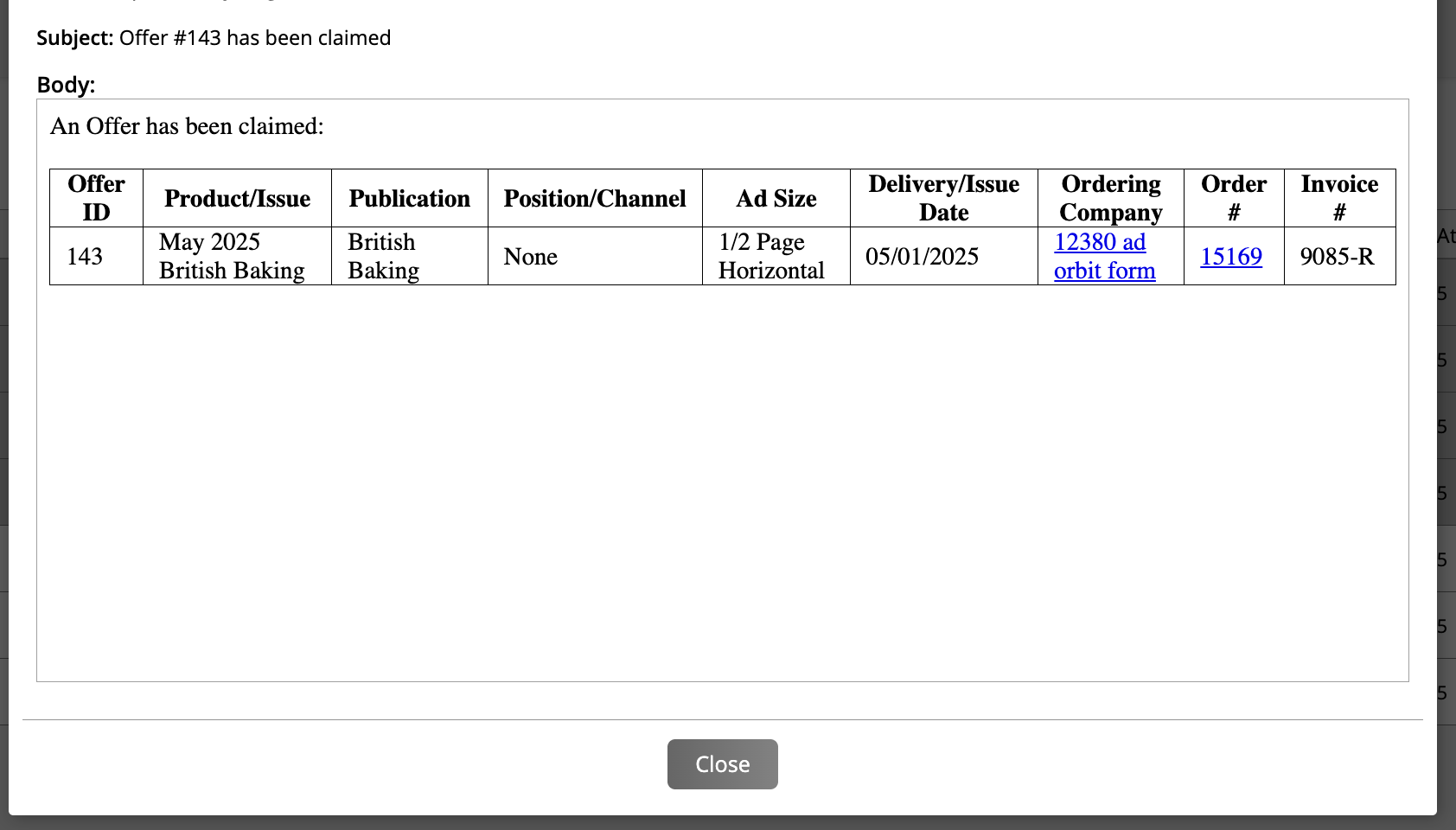Screen dimensions: 1456x830
Task: Select the Delivery/Issue Date column header
Action: click(x=943, y=198)
